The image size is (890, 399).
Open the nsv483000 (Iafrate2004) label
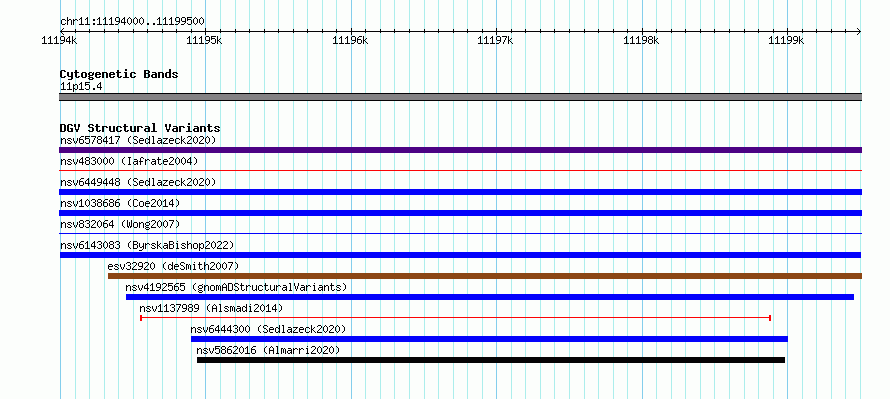click(x=129, y=161)
